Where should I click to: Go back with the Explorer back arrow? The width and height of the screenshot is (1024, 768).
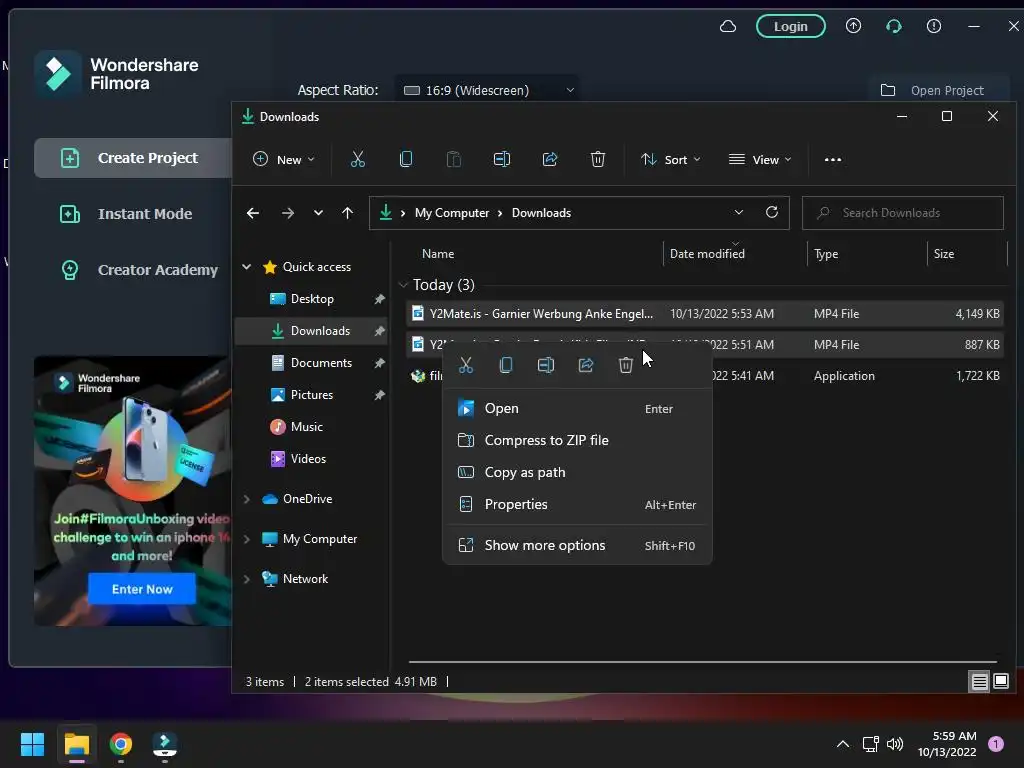click(x=253, y=213)
